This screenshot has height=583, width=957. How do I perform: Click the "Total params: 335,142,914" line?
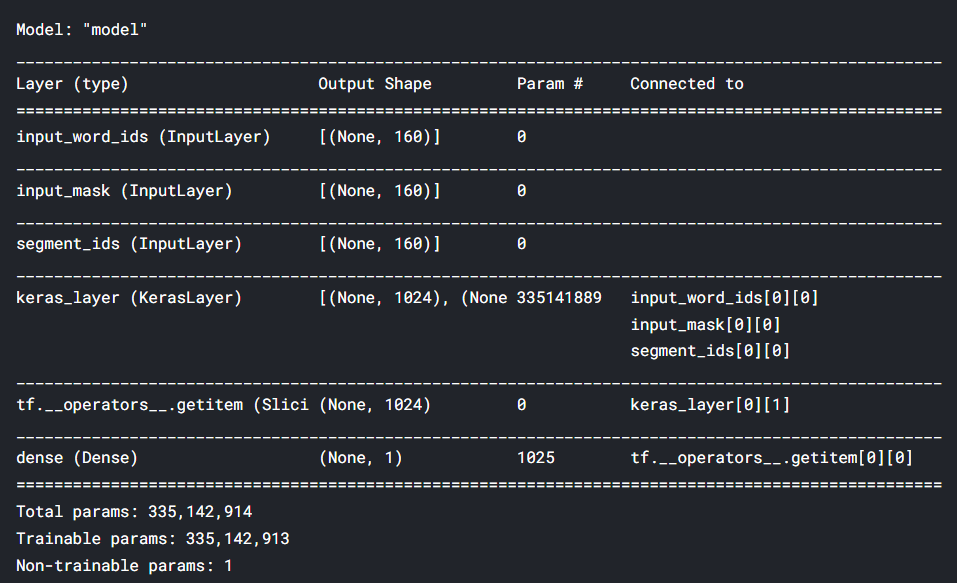134,512
